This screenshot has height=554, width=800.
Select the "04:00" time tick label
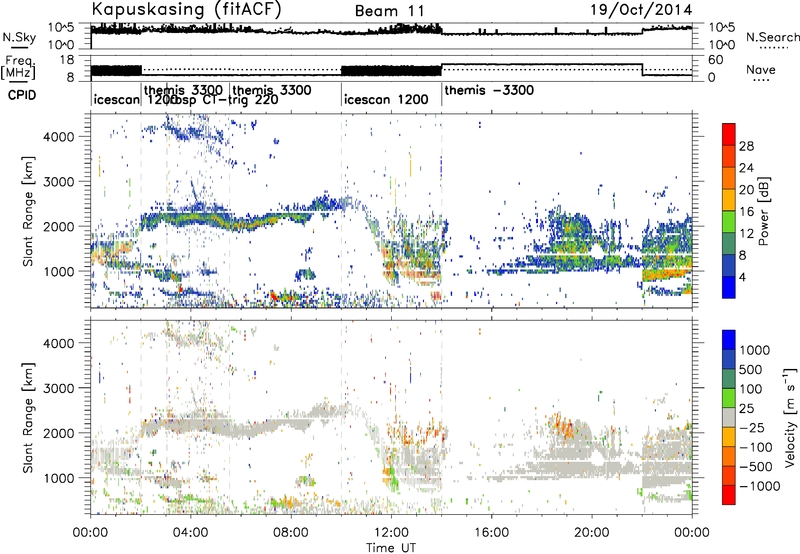click(x=191, y=533)
